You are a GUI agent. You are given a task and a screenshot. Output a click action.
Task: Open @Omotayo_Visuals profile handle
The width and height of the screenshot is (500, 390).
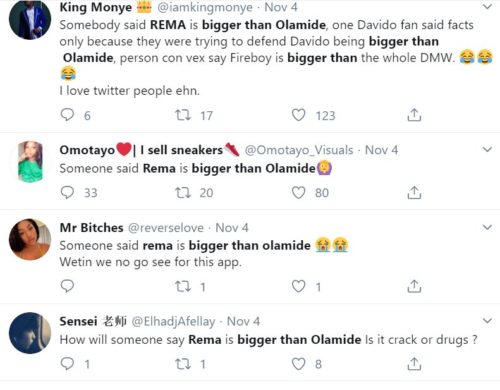299,150
